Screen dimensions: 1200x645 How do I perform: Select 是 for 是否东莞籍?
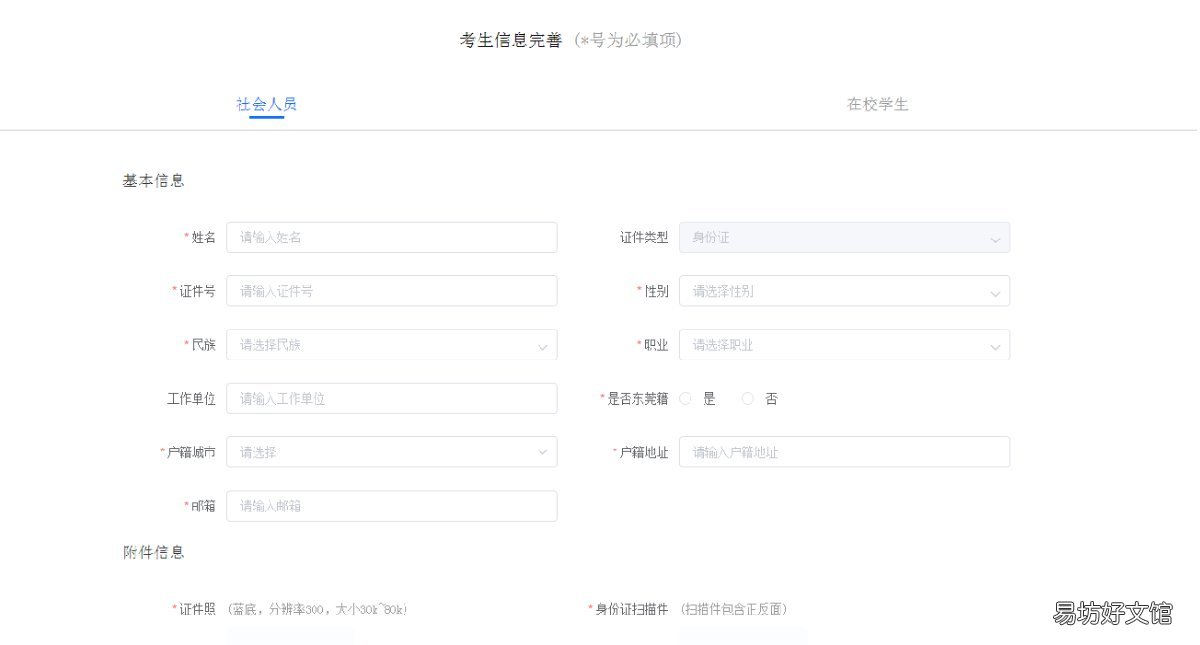tap(686, 398)
